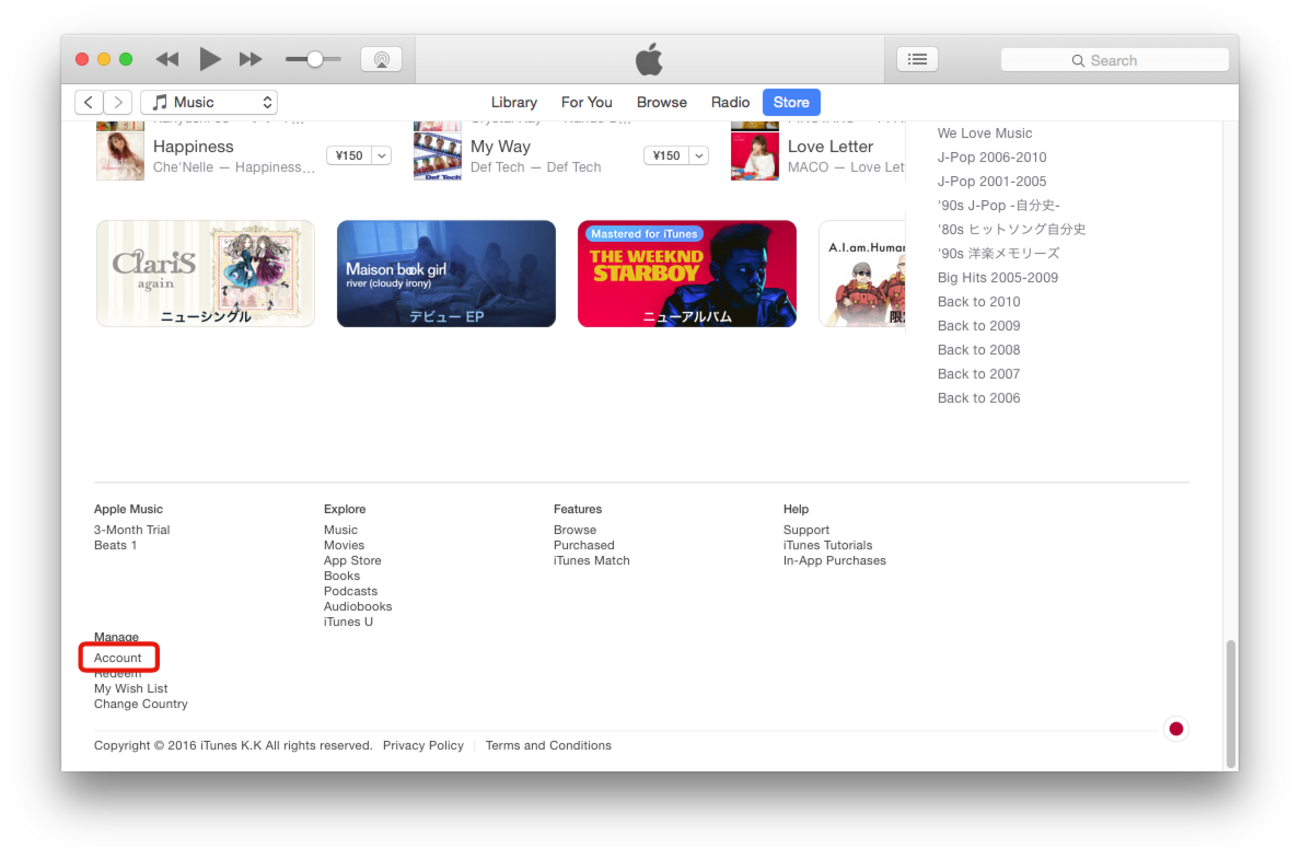1300x859 pixels.
Task: Click the navigate back arrow
Action: (x=89, y=102)
